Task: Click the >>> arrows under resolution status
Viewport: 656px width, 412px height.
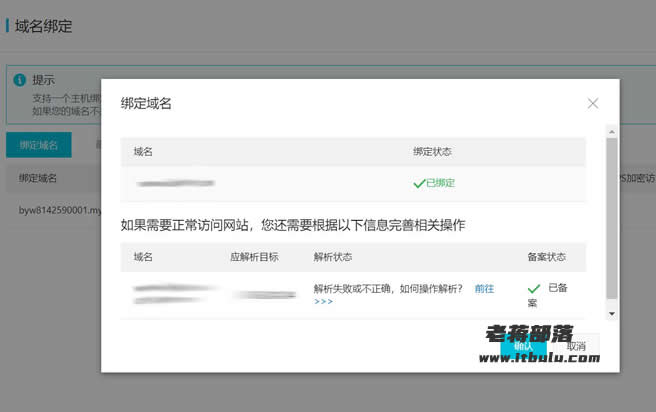Action: pos(323,302)
